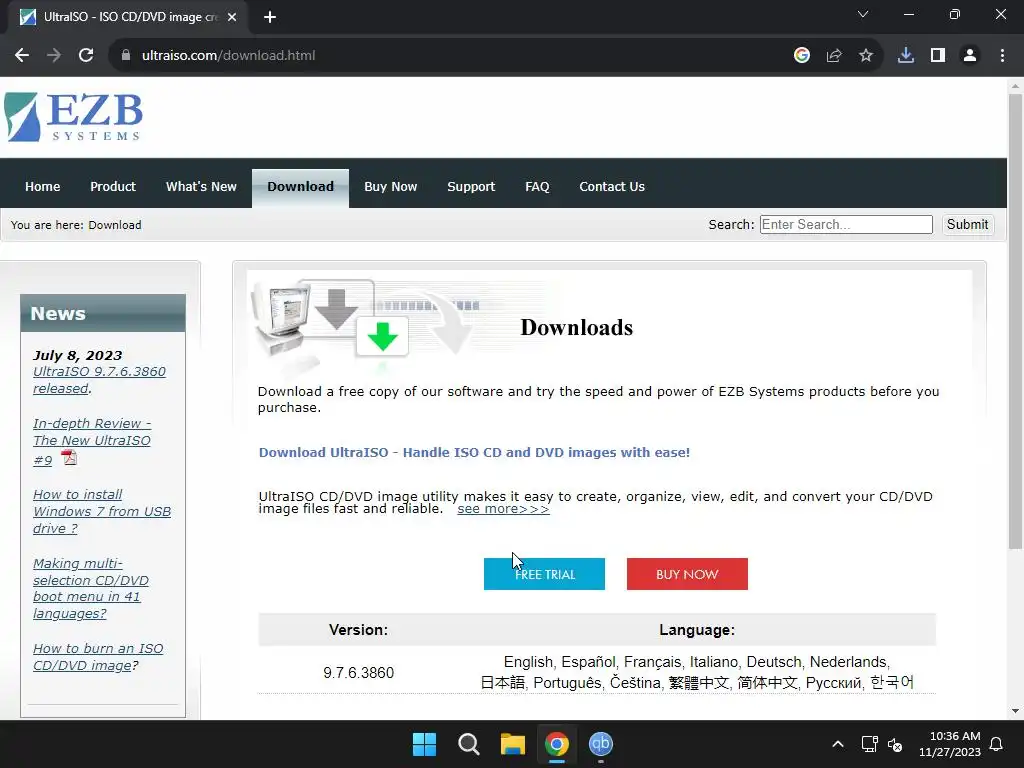Show hidden tray icons chevron
This screenshot has width=1024, height=768.
tap(838, 744)
